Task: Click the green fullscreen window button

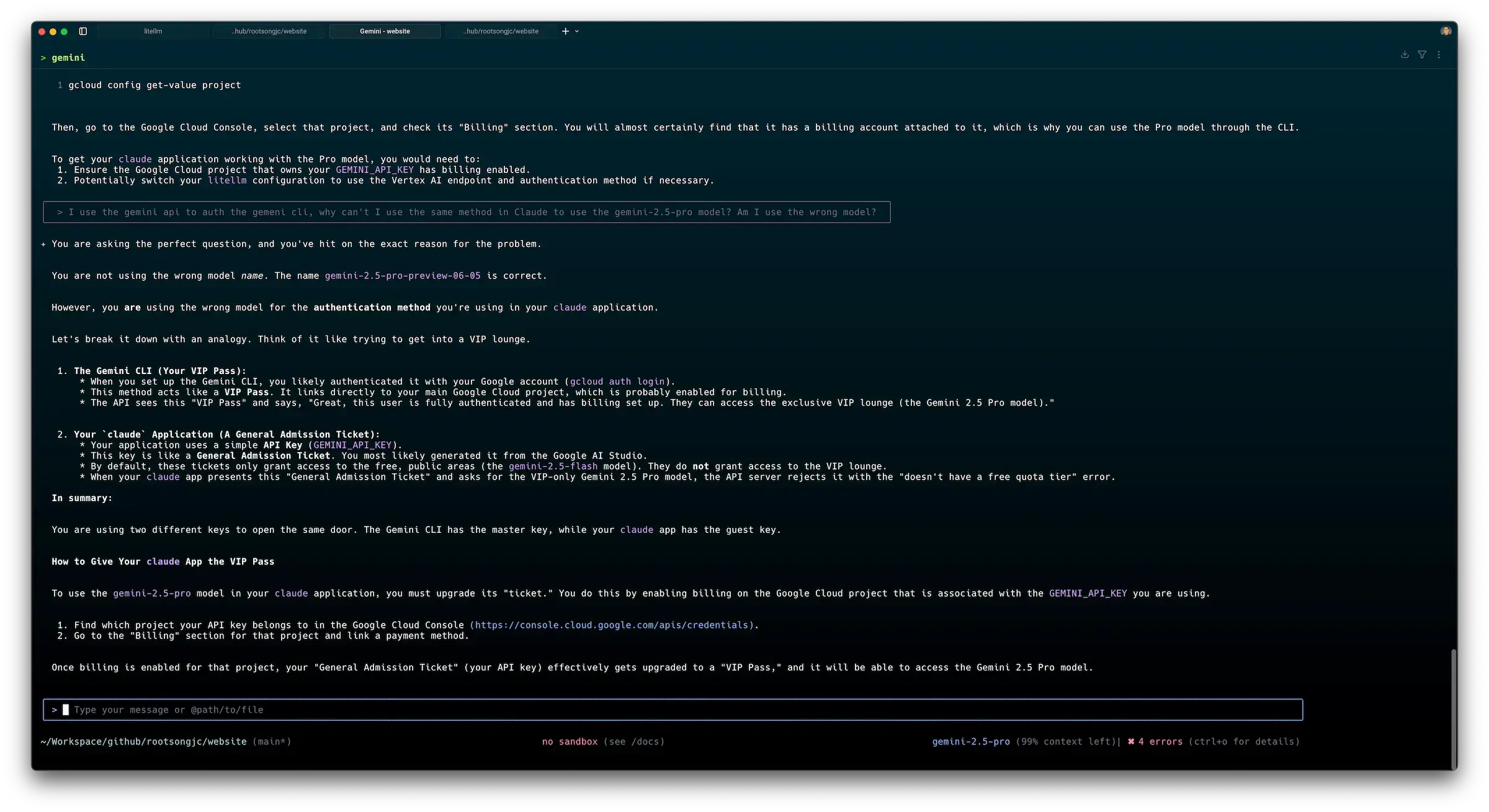Action: (64, 32)
